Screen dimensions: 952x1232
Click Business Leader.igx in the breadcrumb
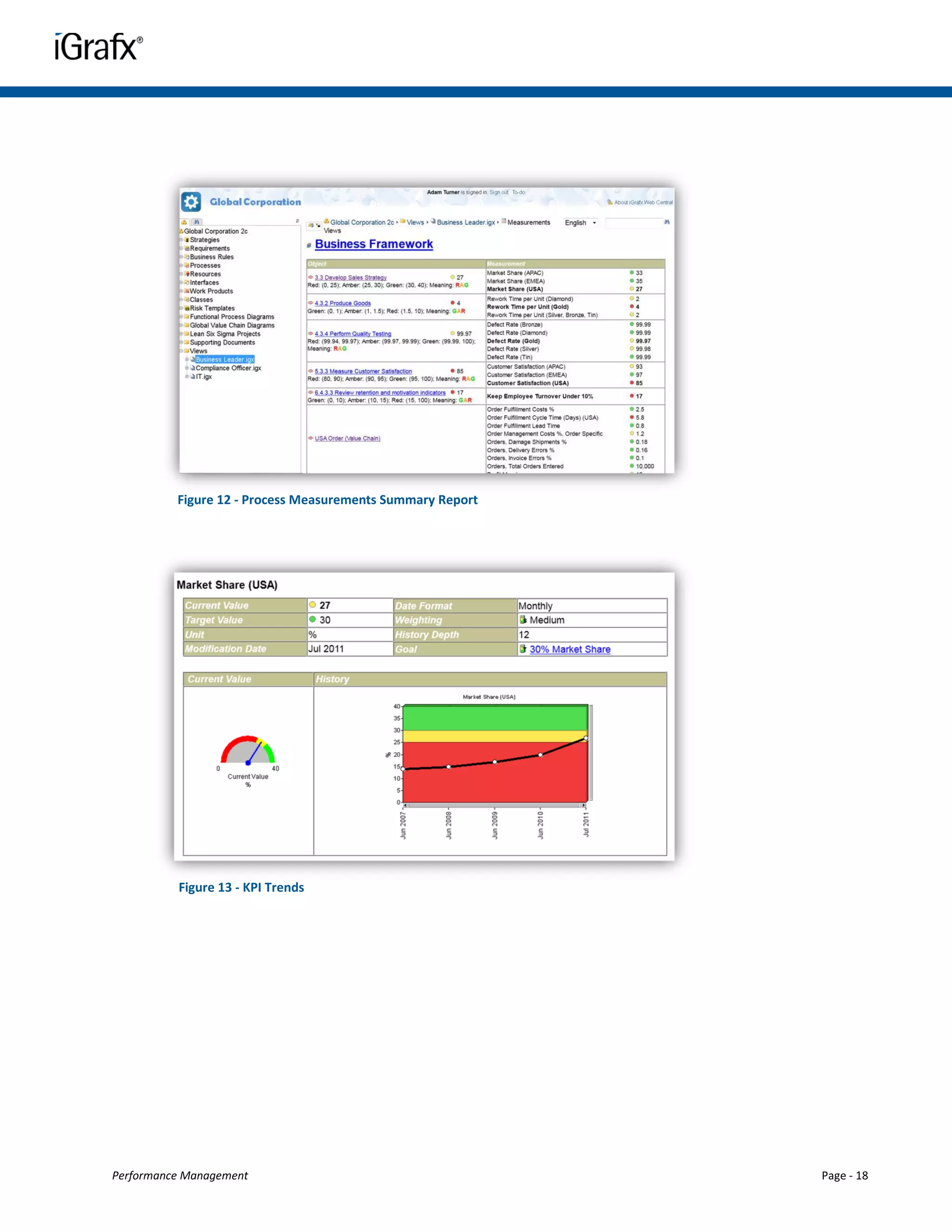[466, 222]
